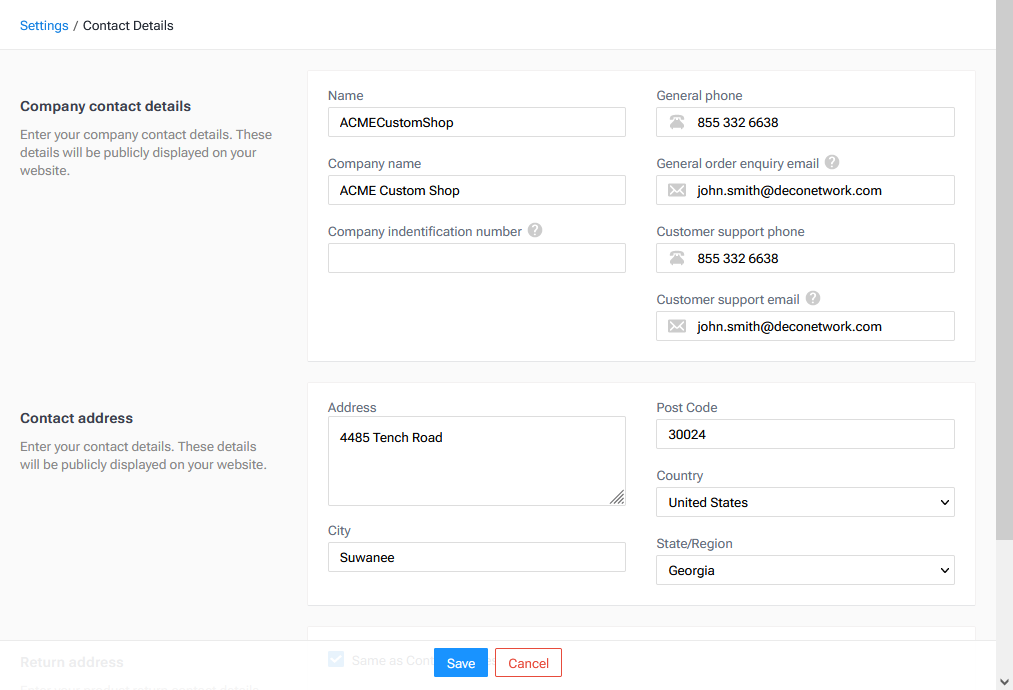Click inside the Post Code field

[805, 434]
